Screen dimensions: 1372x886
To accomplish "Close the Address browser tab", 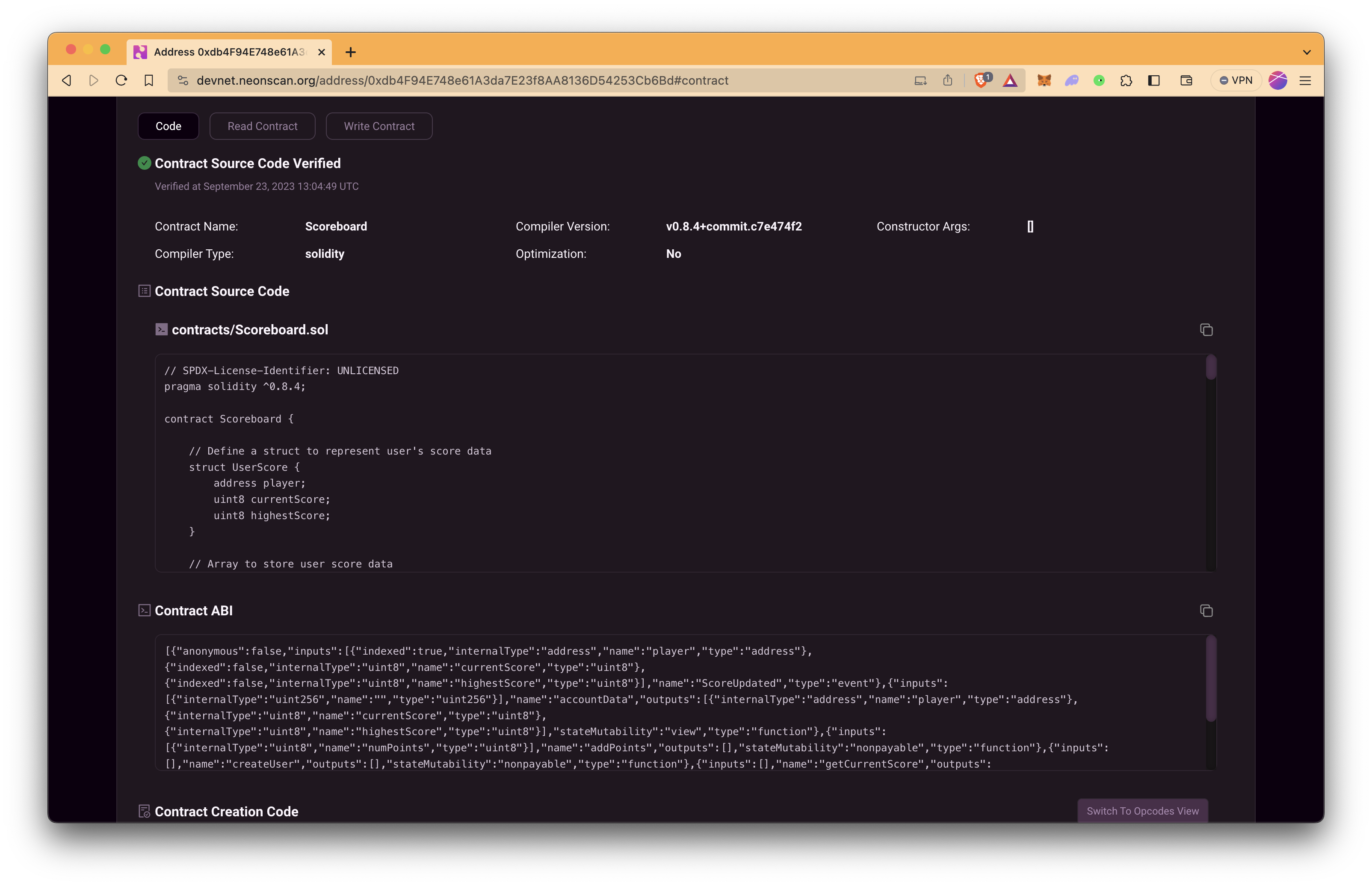I will 322,52.
